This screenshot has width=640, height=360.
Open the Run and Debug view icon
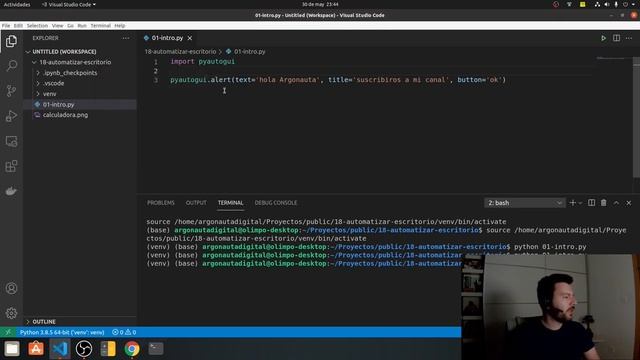(11, 116)
